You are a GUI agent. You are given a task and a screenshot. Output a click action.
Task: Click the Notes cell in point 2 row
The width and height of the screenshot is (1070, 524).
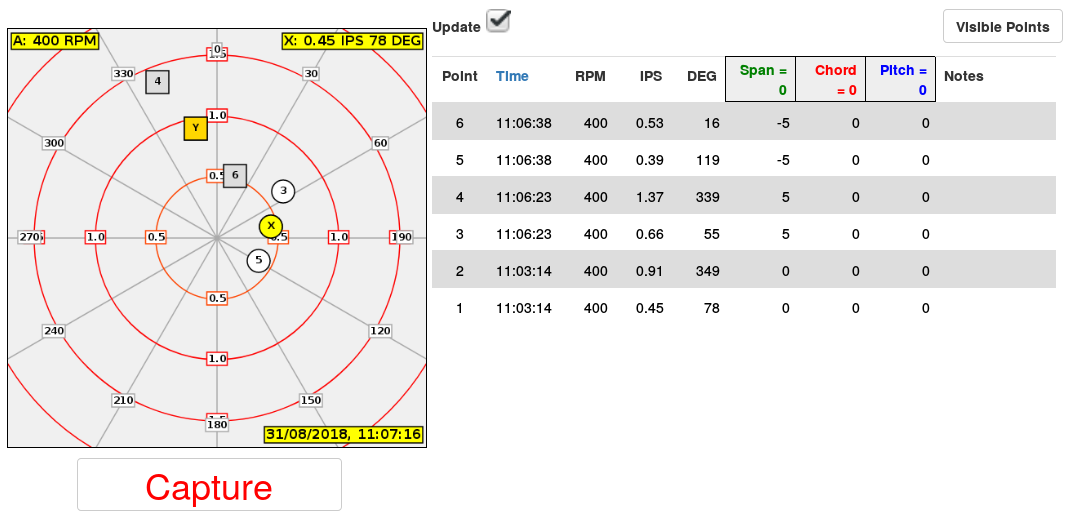(995, 271)
